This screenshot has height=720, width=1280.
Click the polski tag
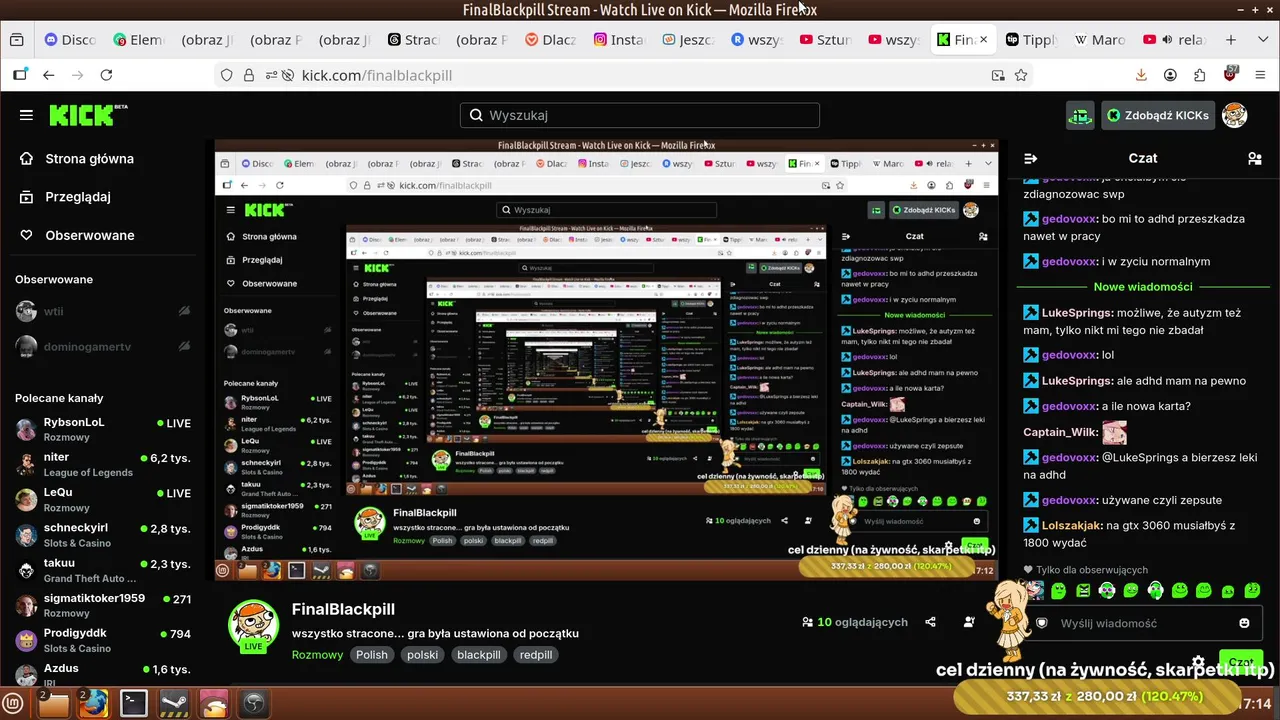pos(423,655)
